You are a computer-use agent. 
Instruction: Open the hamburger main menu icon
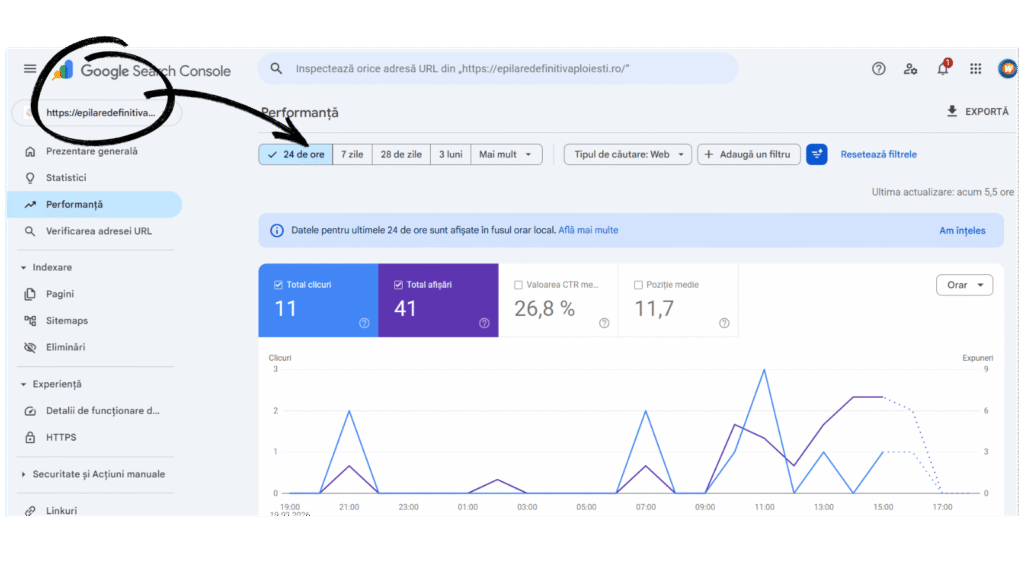[30, 69]
